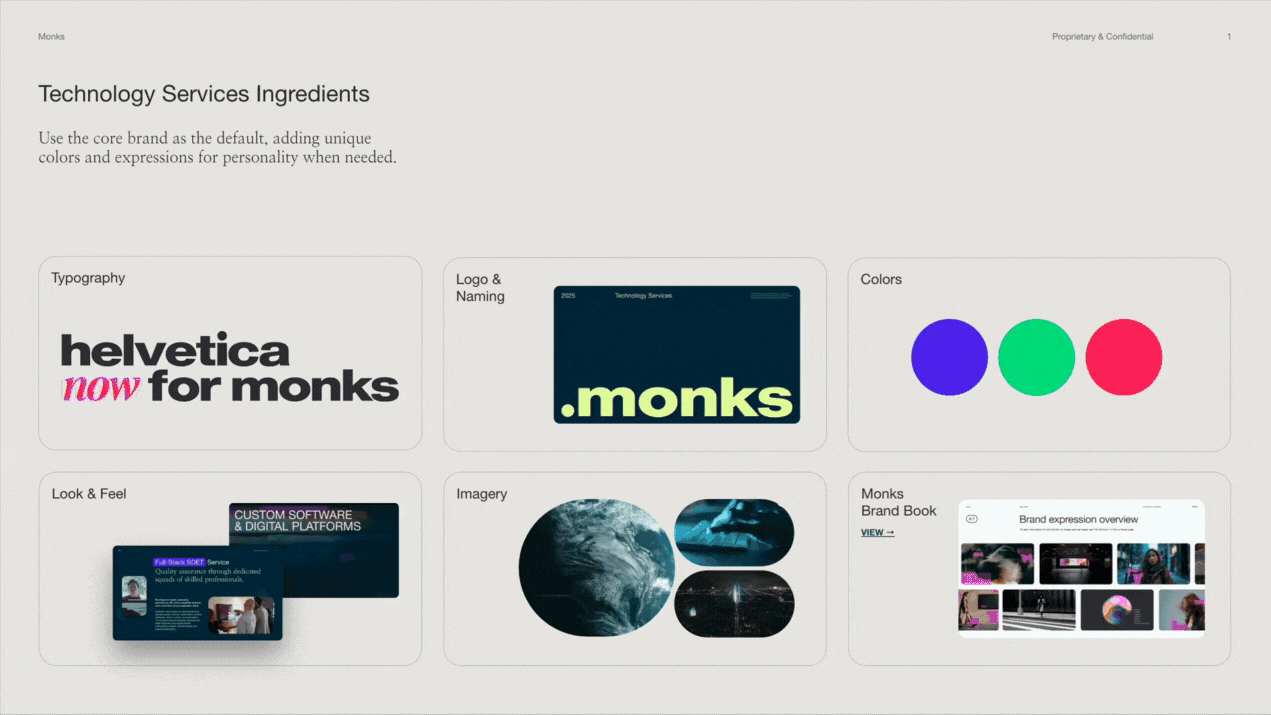Click the dark night city aerial image
The height and width of the screenshot is (715, 1271).
[734, 604]
